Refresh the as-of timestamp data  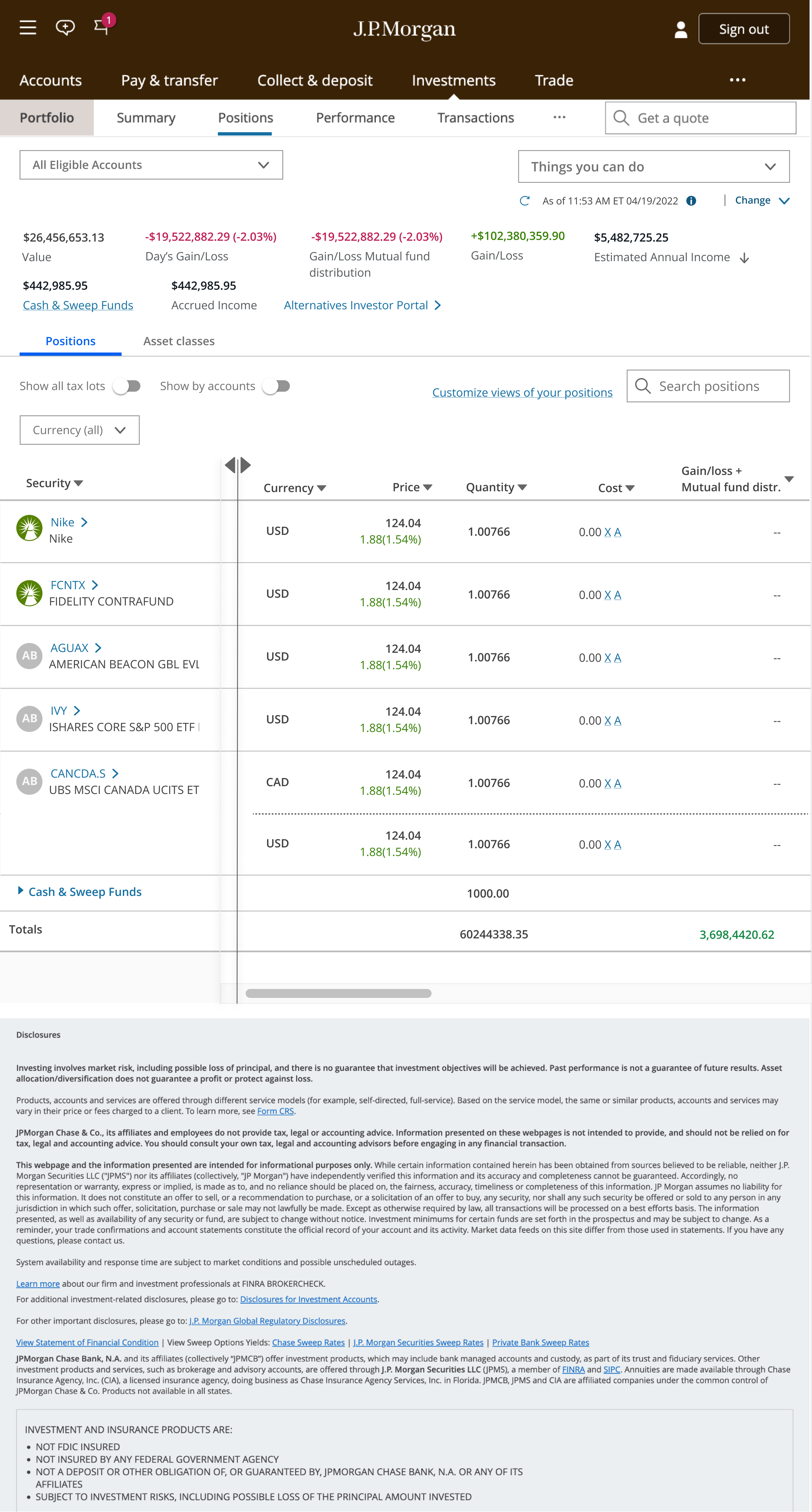point(525,201)
